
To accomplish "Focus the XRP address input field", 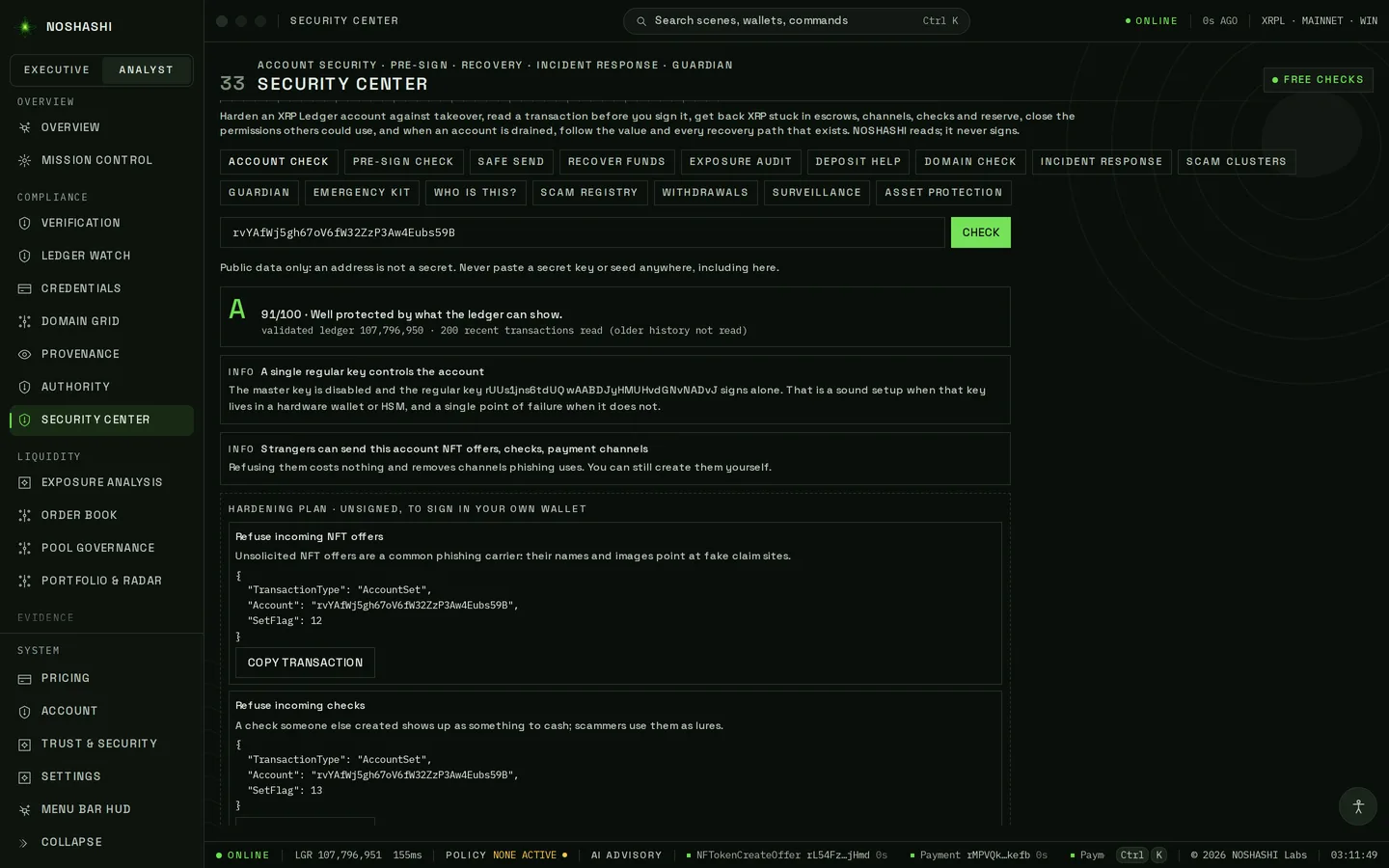I will 583,232.
